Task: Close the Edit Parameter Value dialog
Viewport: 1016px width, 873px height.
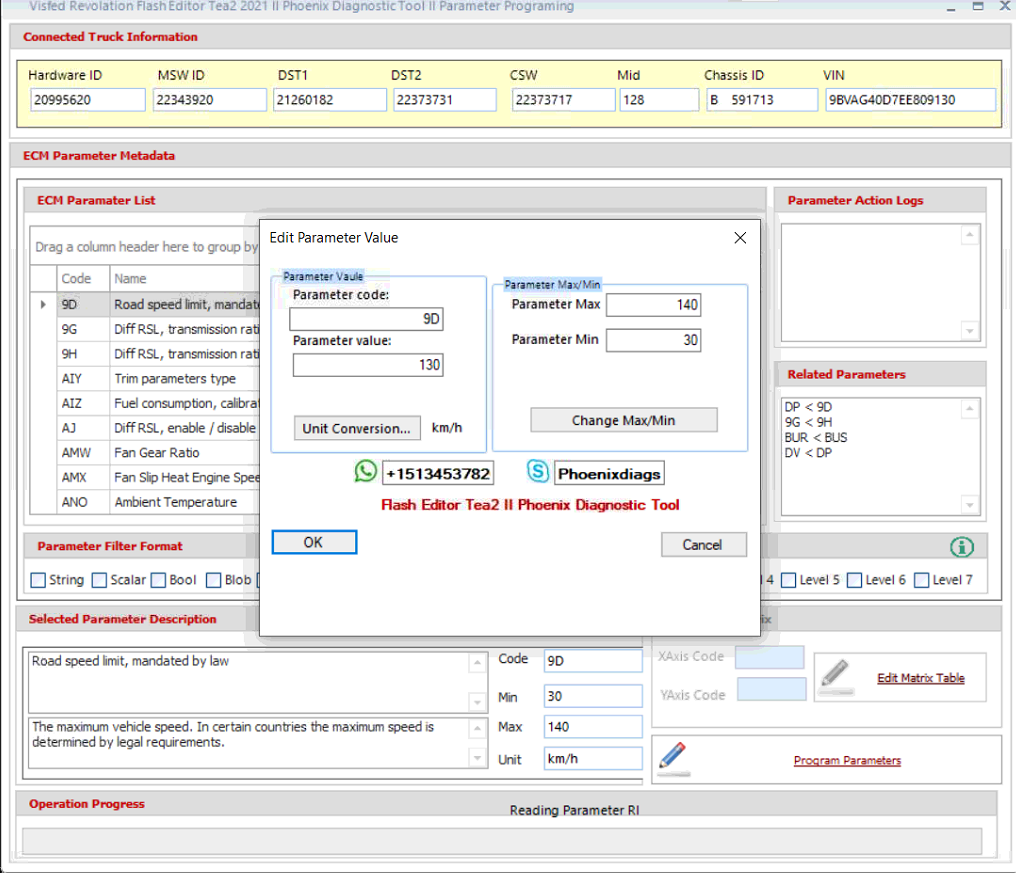Action: coord(740,238)
